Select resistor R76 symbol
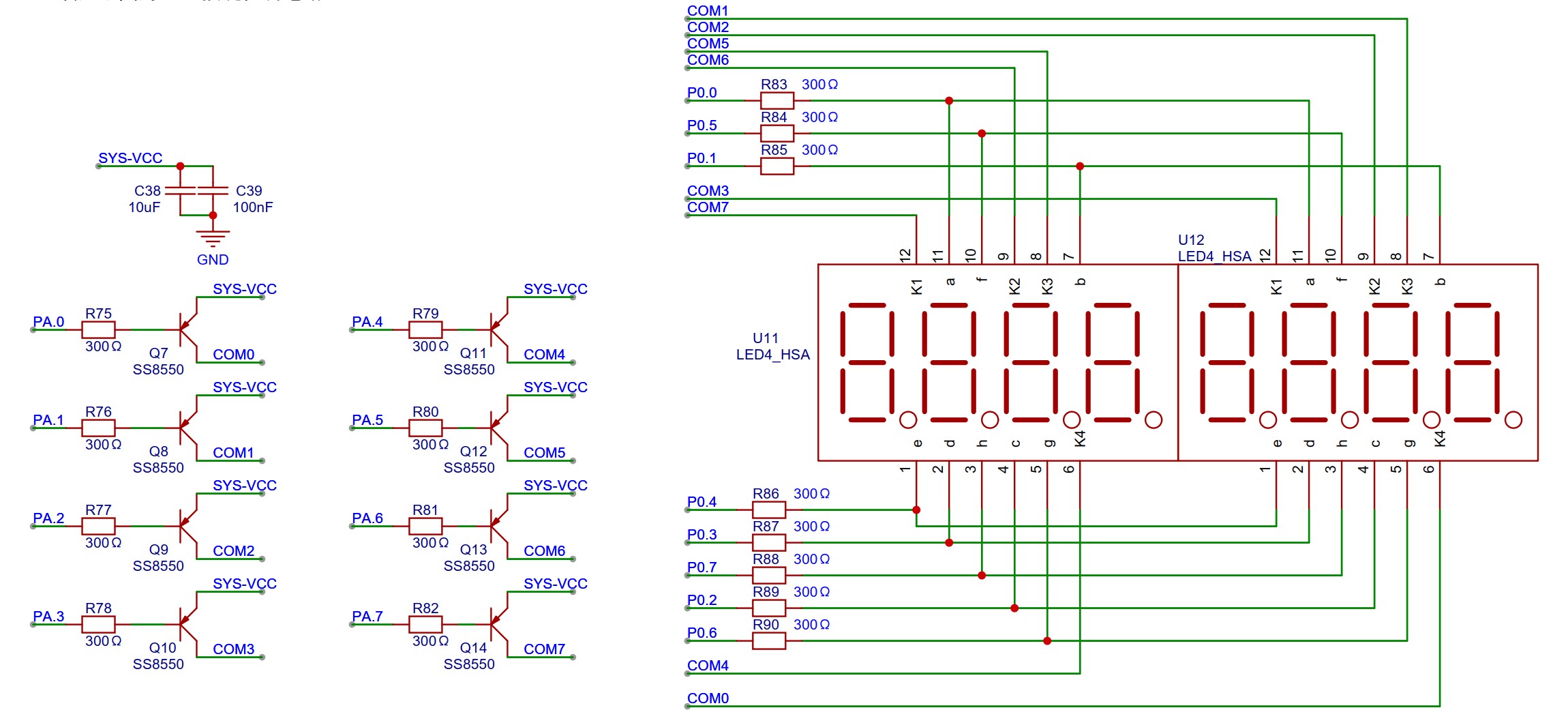 pyautogui.click(x=98, y=428)
